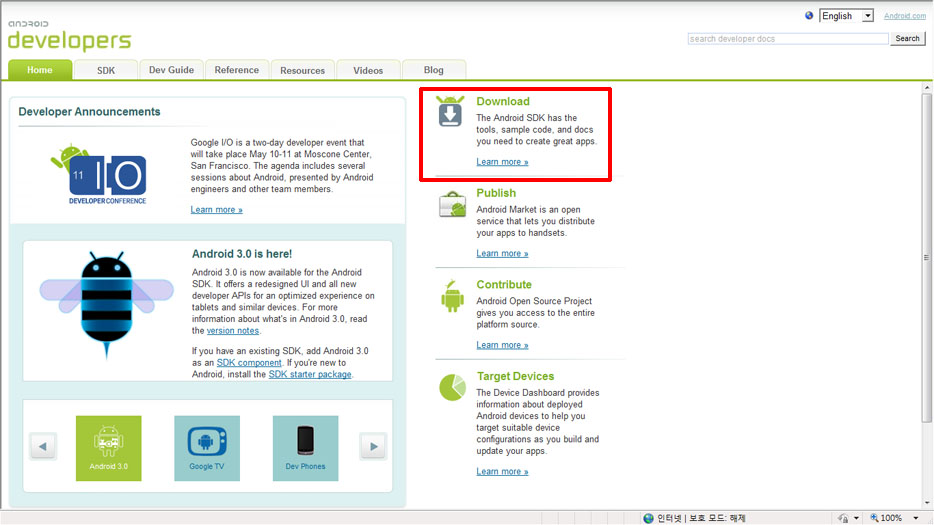Select the Android 3.0 carousel tile

(108, 448)
